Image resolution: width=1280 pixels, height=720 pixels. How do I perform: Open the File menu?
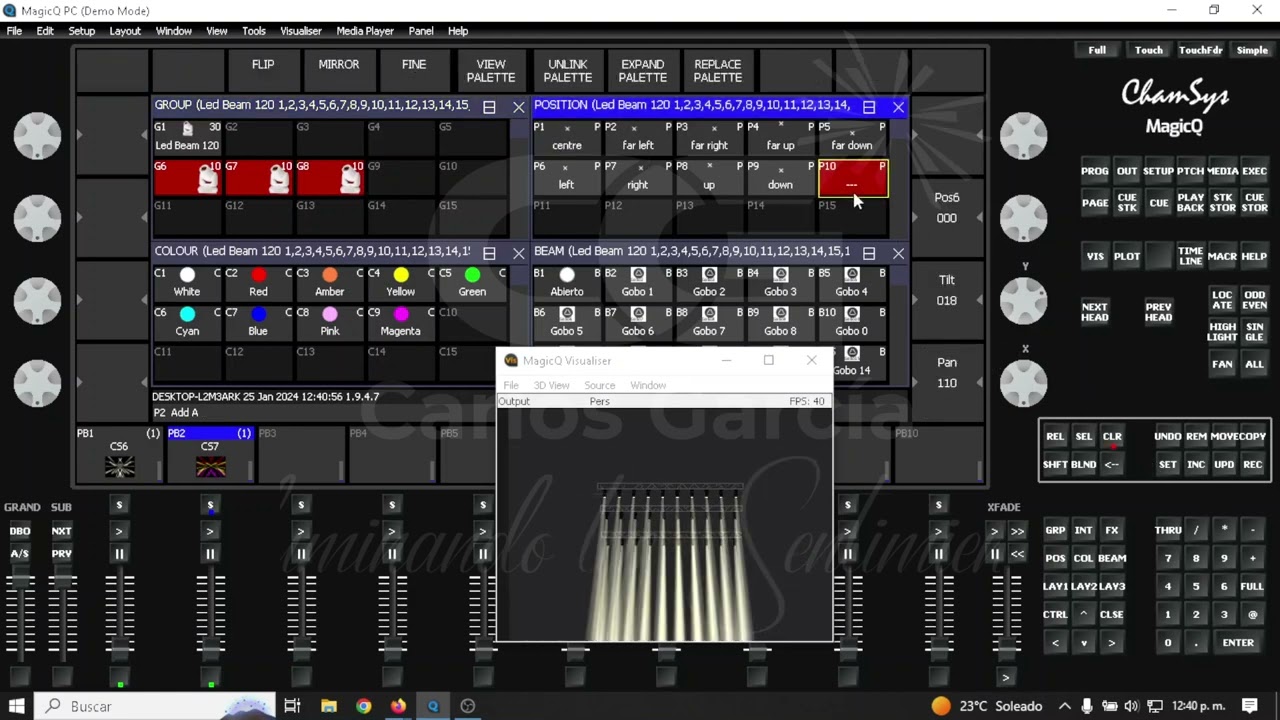14,31
